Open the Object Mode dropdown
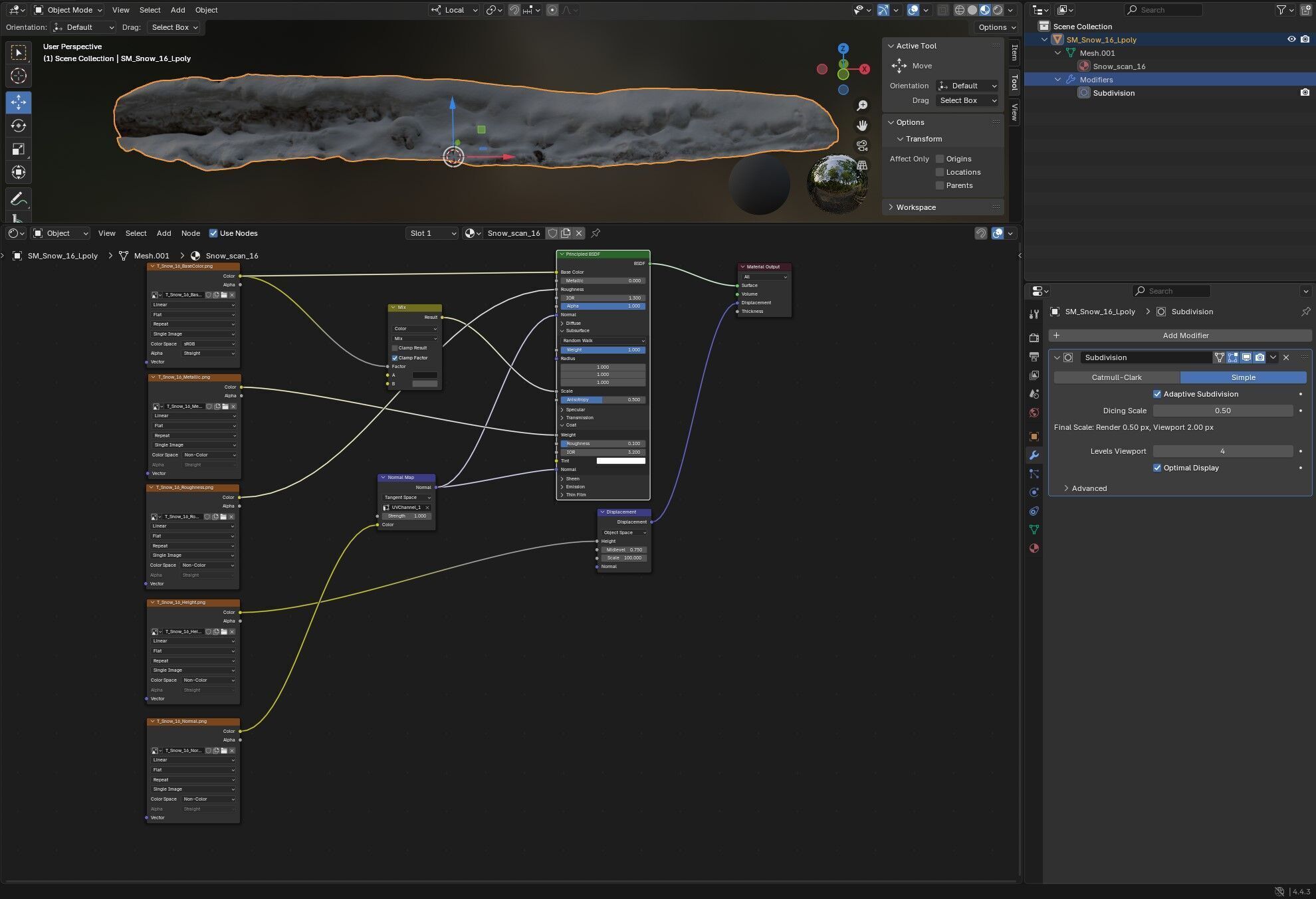 pos(68,10)
